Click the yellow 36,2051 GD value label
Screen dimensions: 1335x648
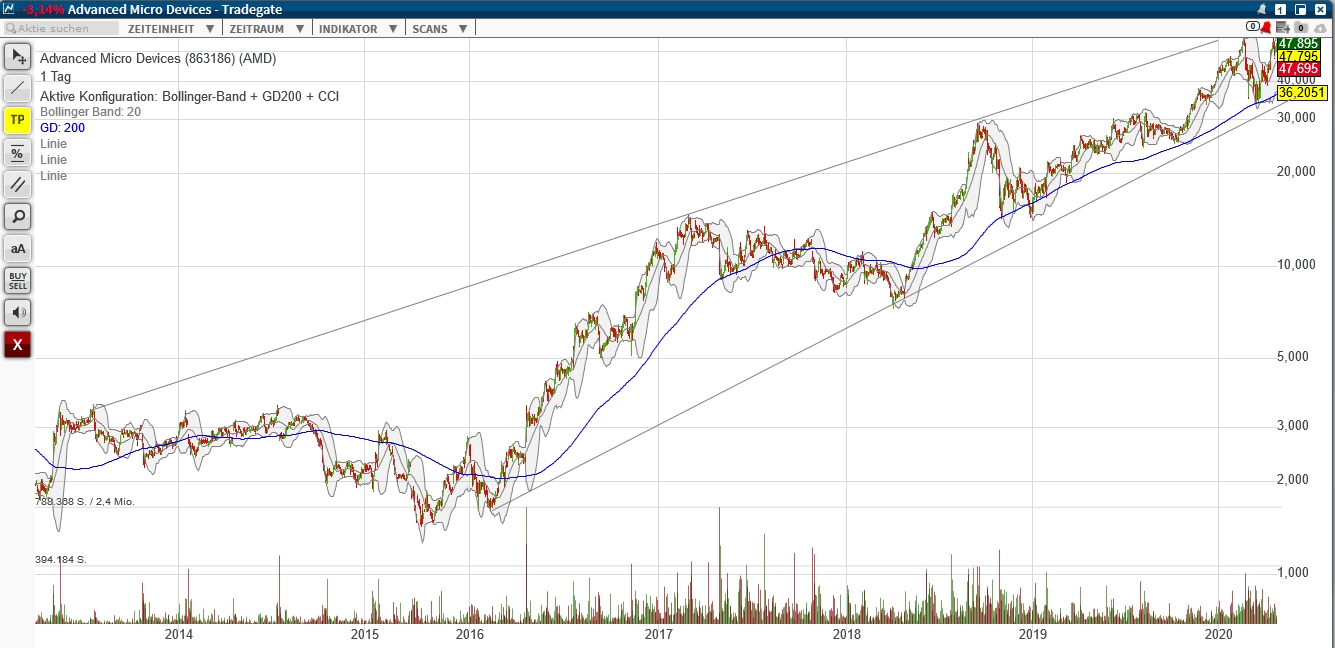(x=1302, y=92)
